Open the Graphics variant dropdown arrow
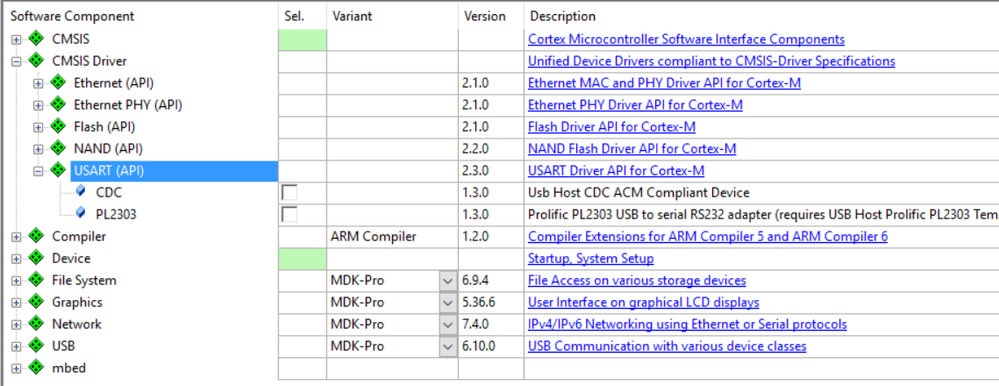The height and width of the screenshot is (386, 999). pyautogui.click(x=448, y=302)
